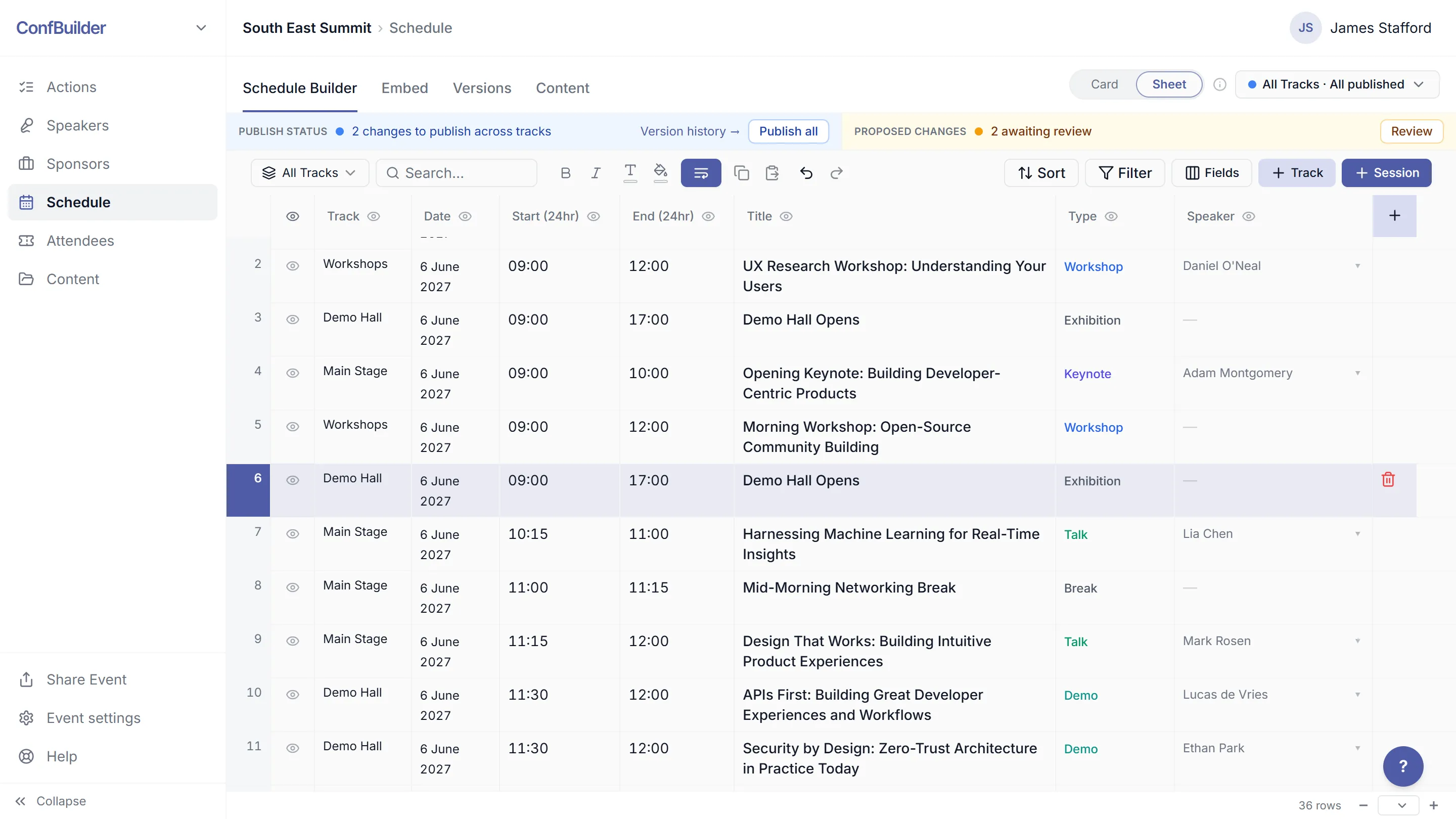Switch to the Versions tab
This screenshot has height=819, width=1456.
482,88
